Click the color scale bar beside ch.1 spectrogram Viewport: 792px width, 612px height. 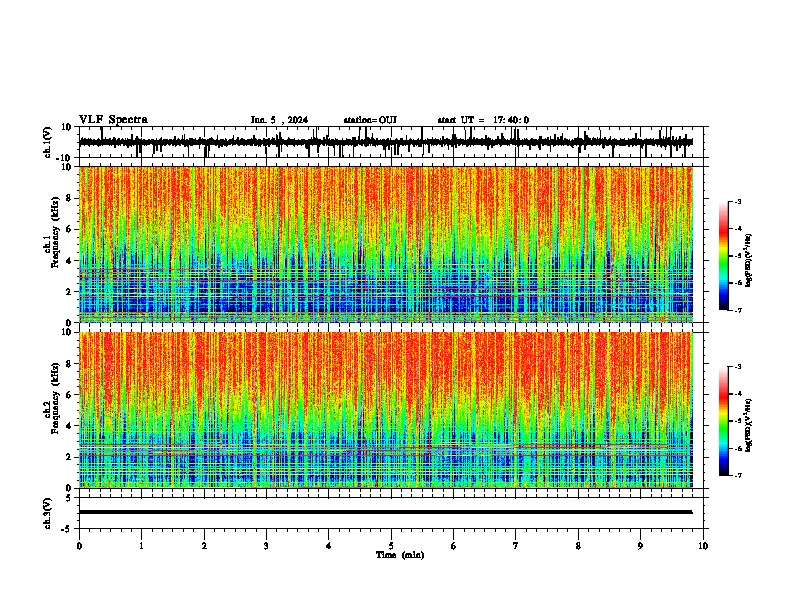(724, 256)
